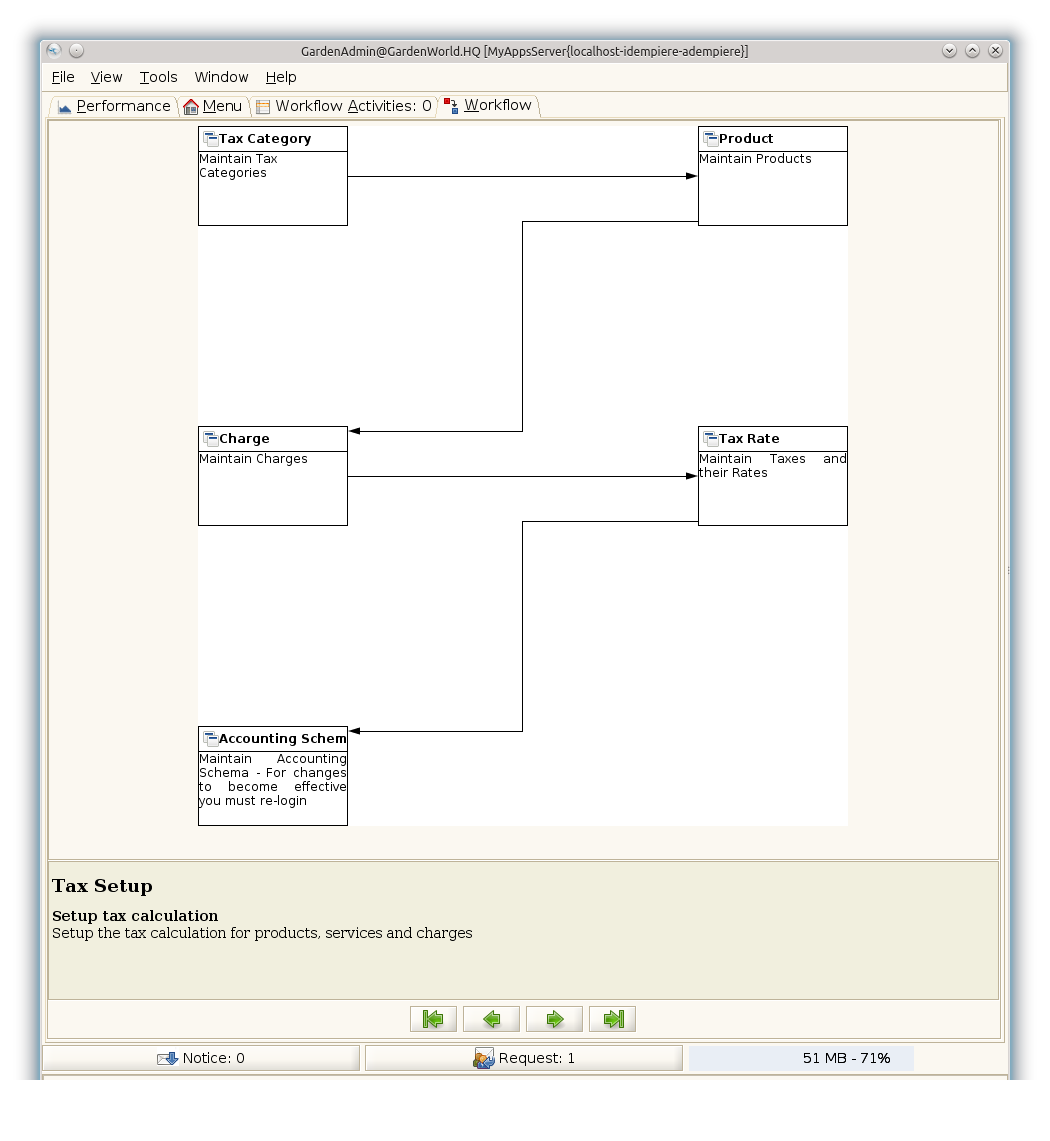
Task: Click the Notice: 0 button
Action: pos(201,1058)
